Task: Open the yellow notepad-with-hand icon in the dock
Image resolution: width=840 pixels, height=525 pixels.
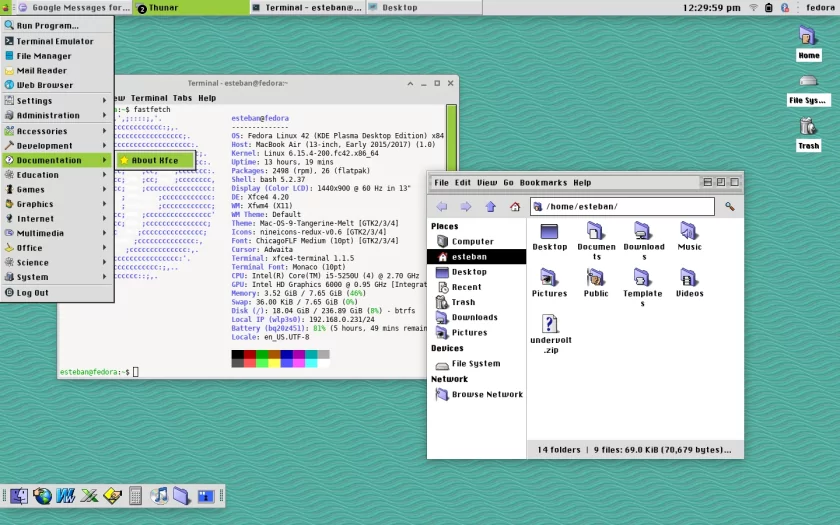Action: [112, 496]
